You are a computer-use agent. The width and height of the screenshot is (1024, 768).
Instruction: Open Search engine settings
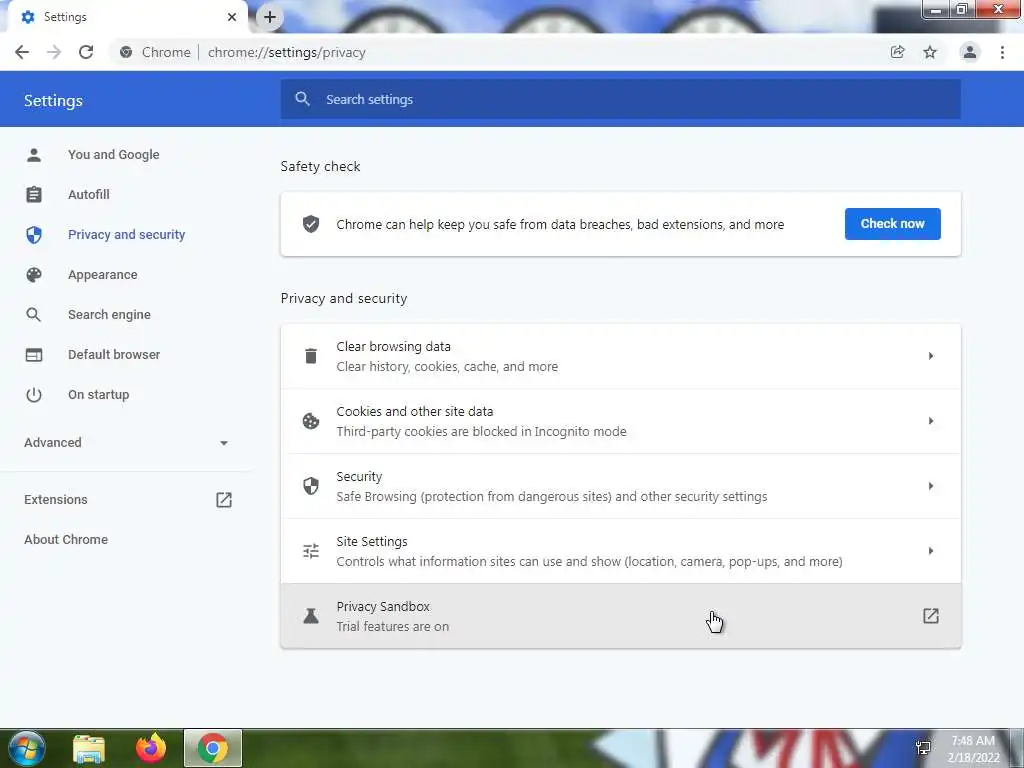[x=109, y=315]
